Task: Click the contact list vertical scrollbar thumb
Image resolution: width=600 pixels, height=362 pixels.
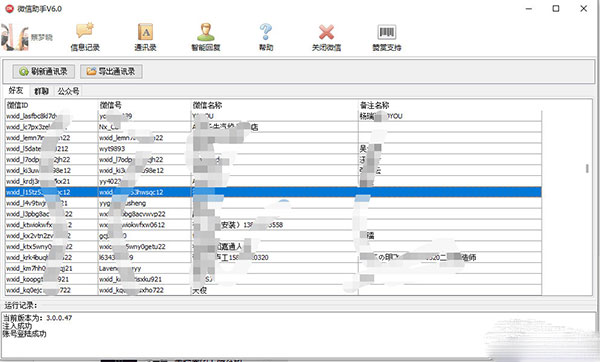Action: 587,168
